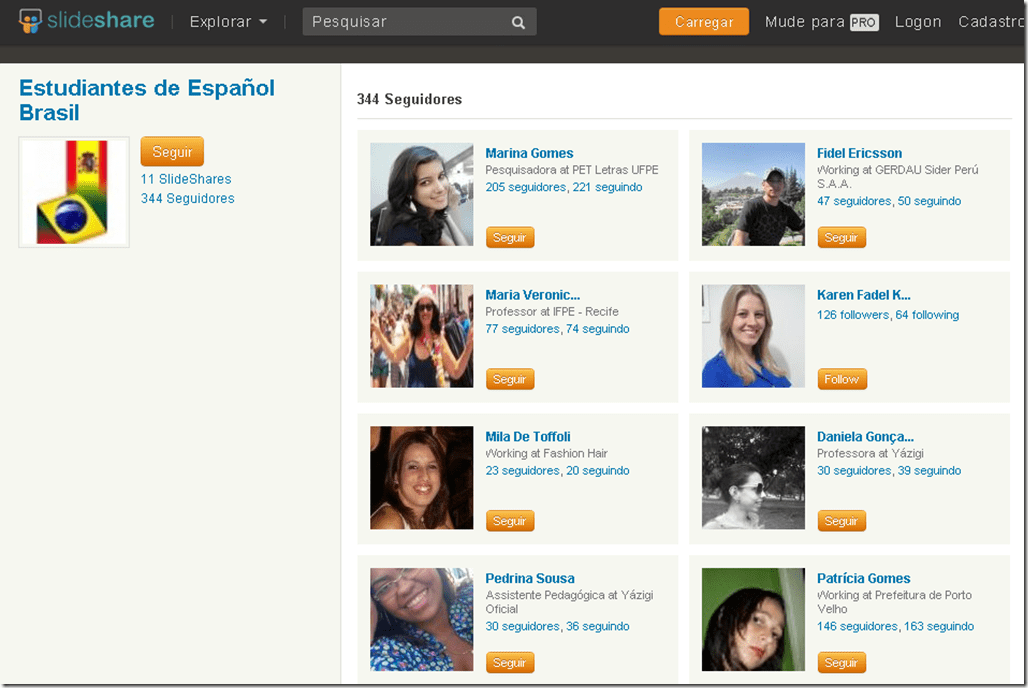The width and height of the screenshot is (1028, 688).
Task: Click Seguir for Fidel Ericsson
Action: coord(841,237)
